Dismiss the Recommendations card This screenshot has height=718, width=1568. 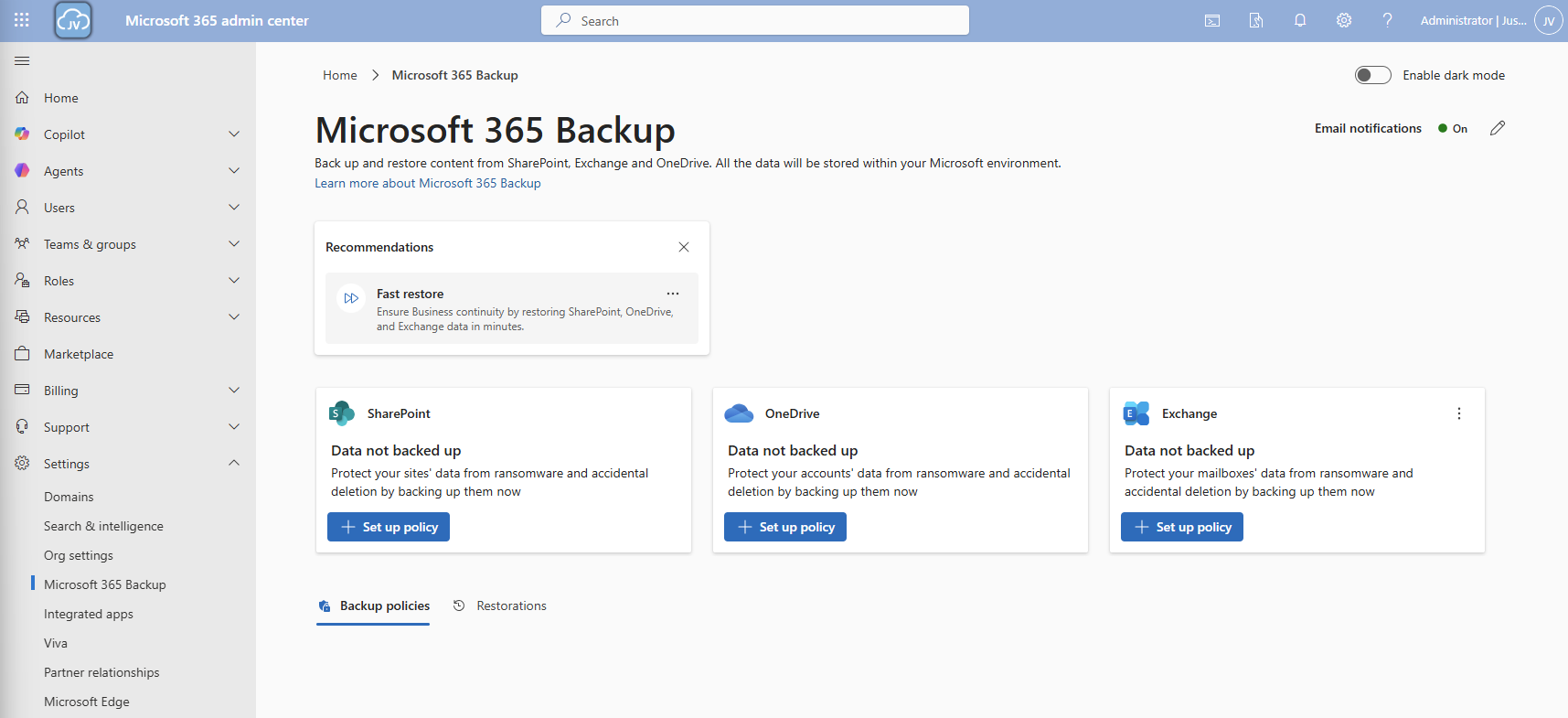pyautogui.click(x=683, y=247)
